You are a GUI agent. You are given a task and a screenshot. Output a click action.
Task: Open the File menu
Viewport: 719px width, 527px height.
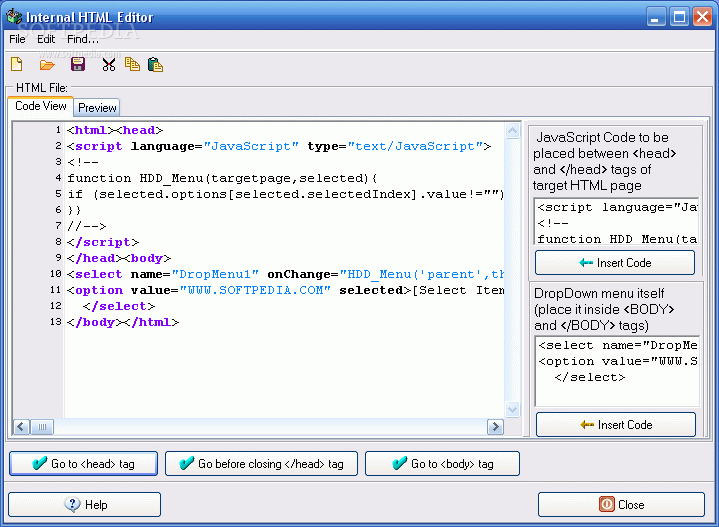pos(17,39)
